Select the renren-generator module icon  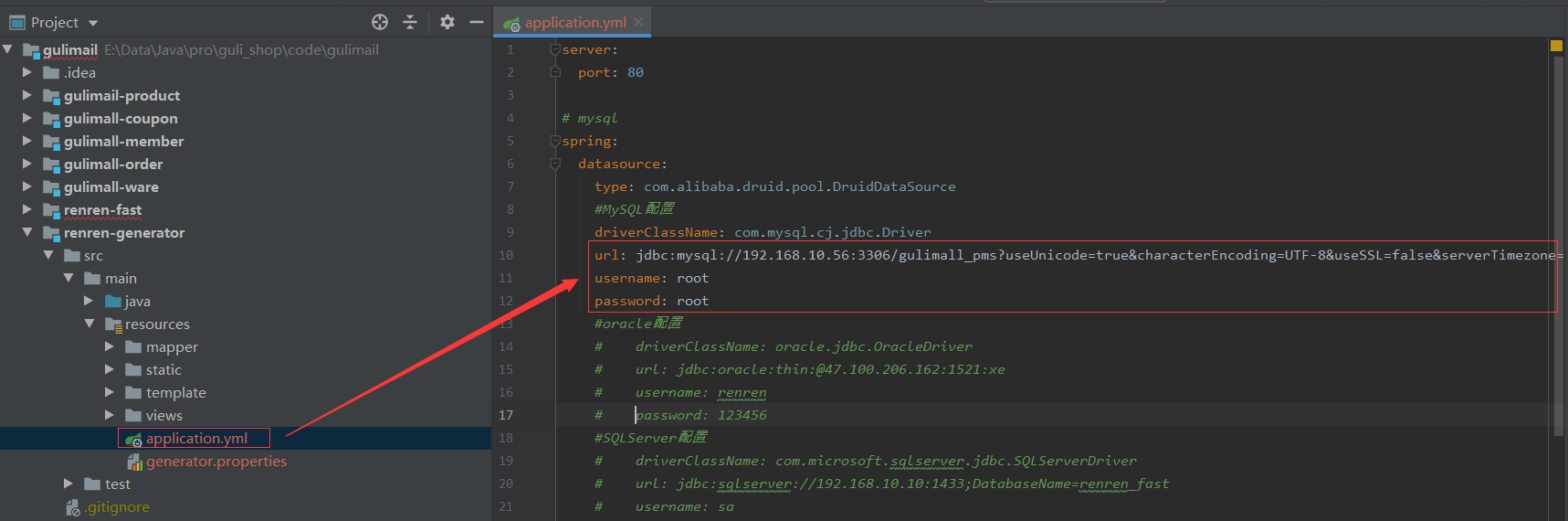tap(51, 233)
